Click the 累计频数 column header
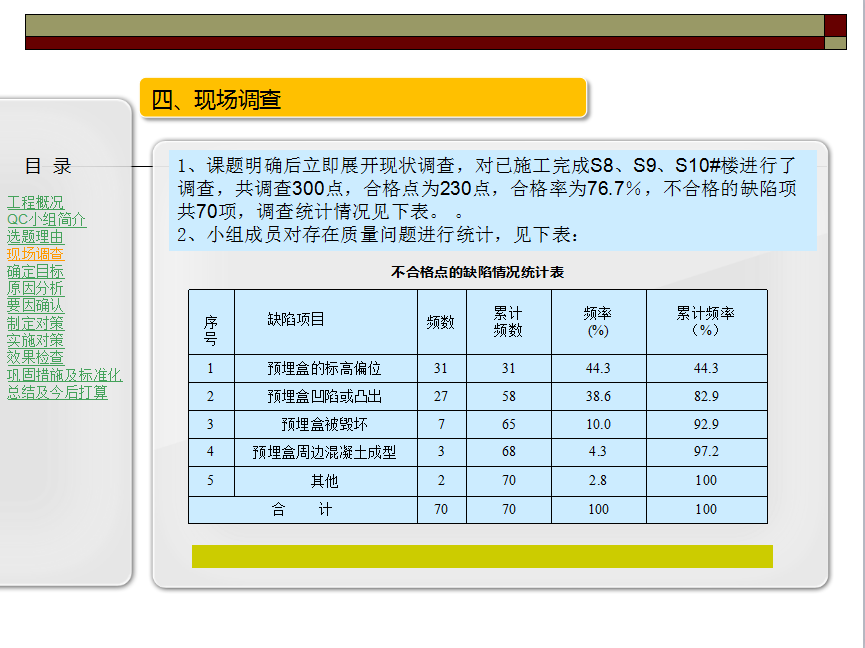The image size is (865, 648). click(x=508, y=322)
